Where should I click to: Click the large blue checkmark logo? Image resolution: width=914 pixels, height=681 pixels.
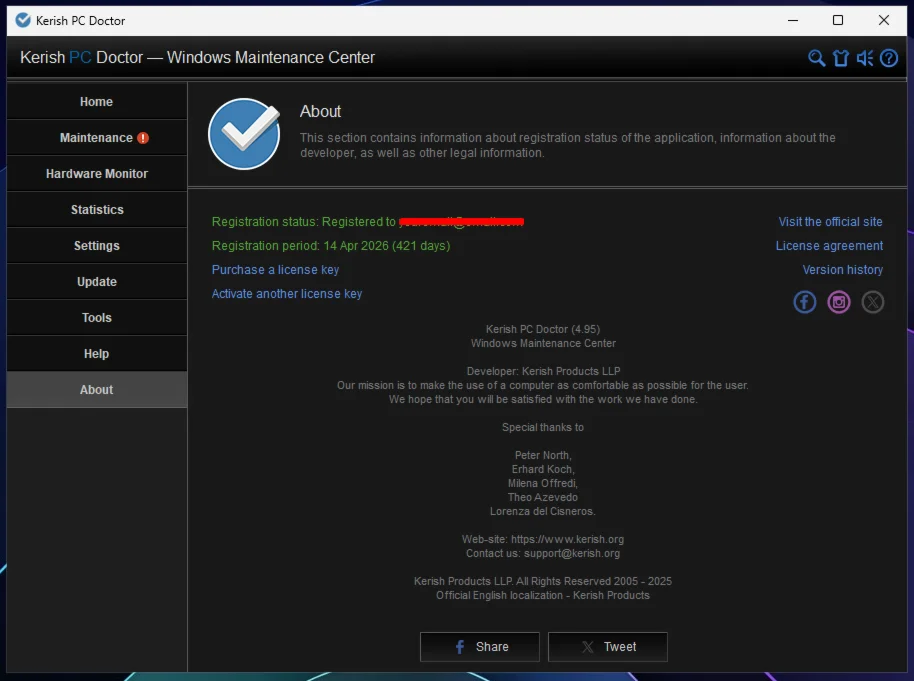coord(244,134)
